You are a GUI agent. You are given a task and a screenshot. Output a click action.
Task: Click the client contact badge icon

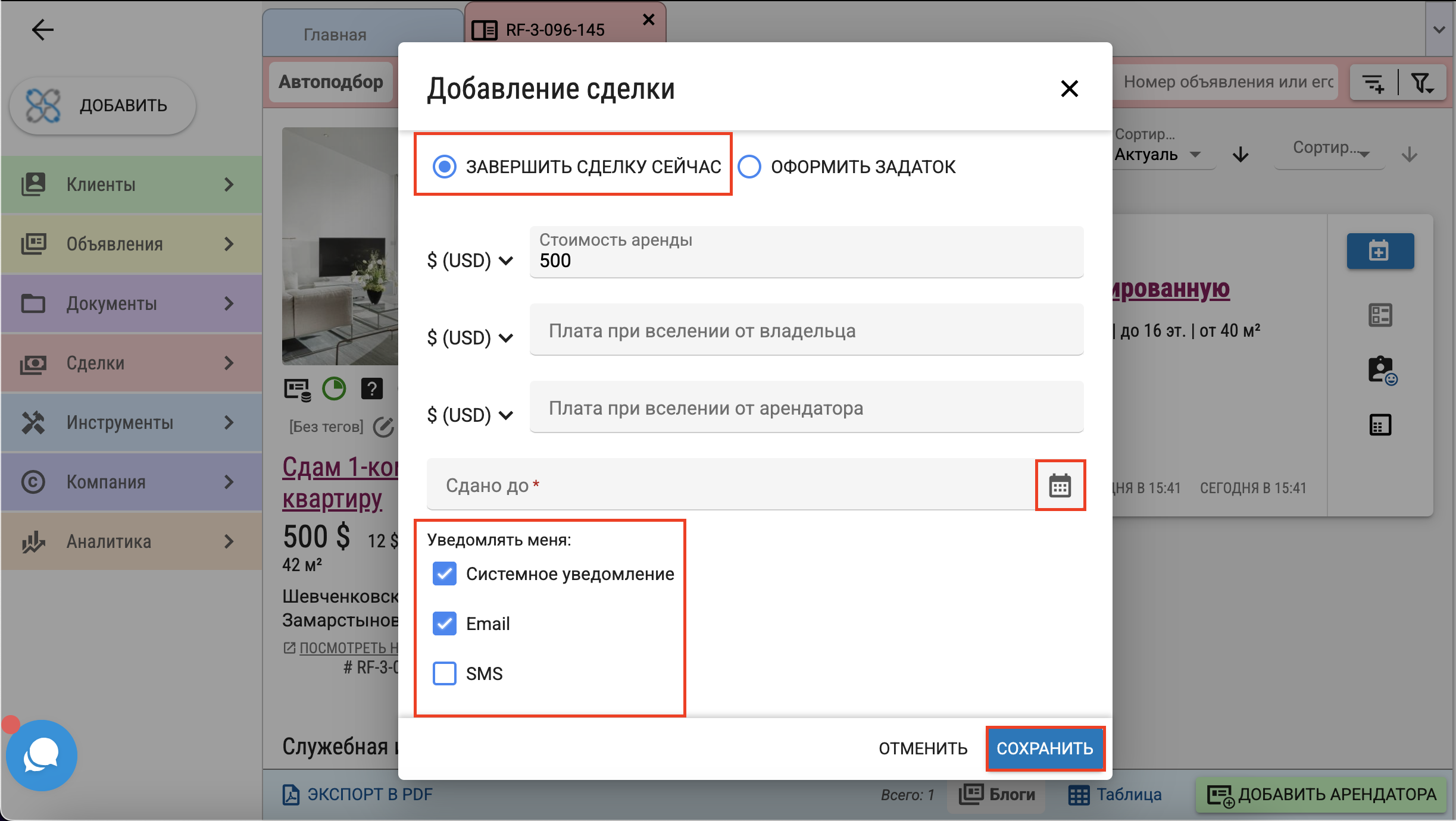coord(1382,370)
